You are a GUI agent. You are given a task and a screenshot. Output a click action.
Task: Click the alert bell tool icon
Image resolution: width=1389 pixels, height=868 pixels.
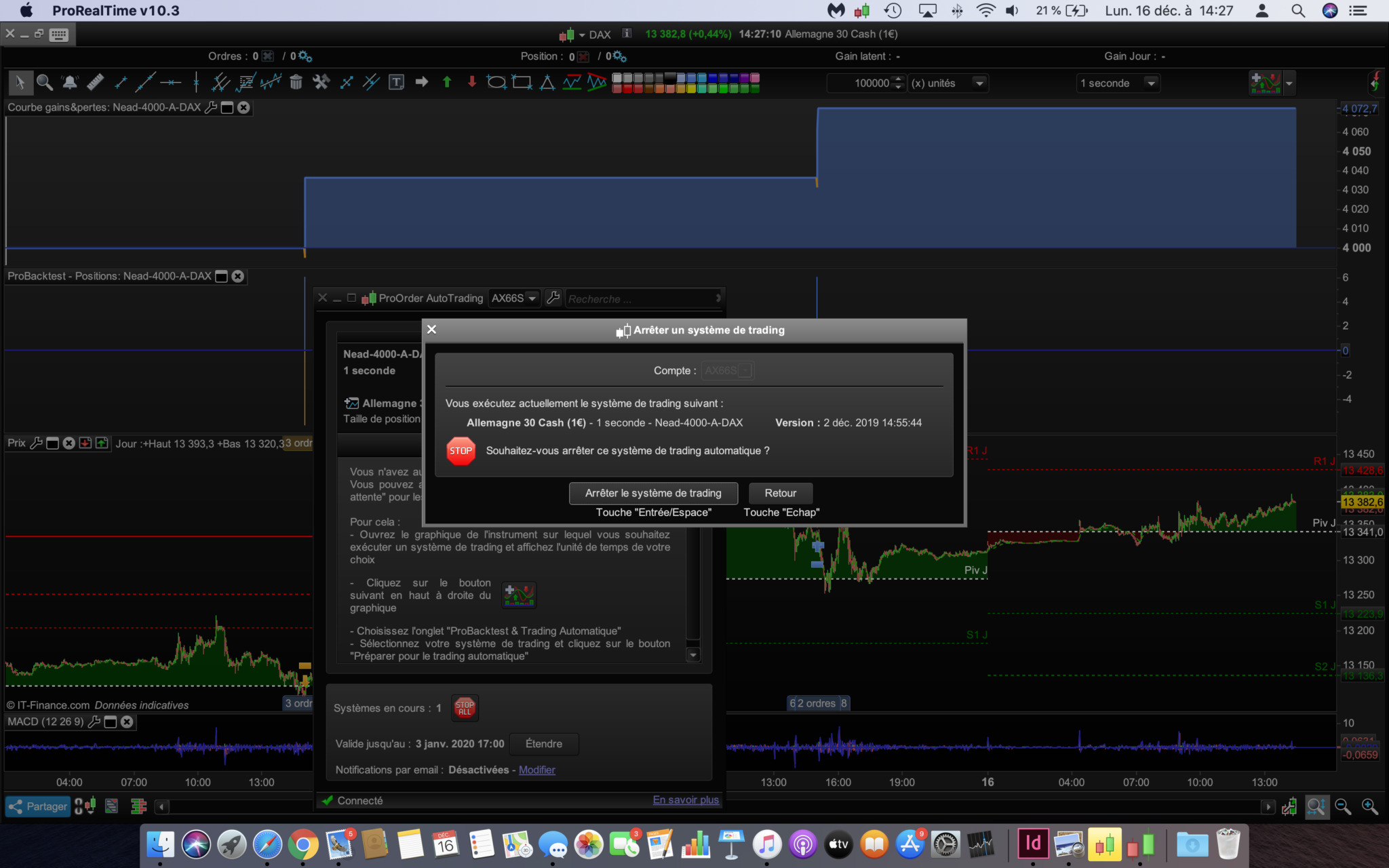coord(70,83)
